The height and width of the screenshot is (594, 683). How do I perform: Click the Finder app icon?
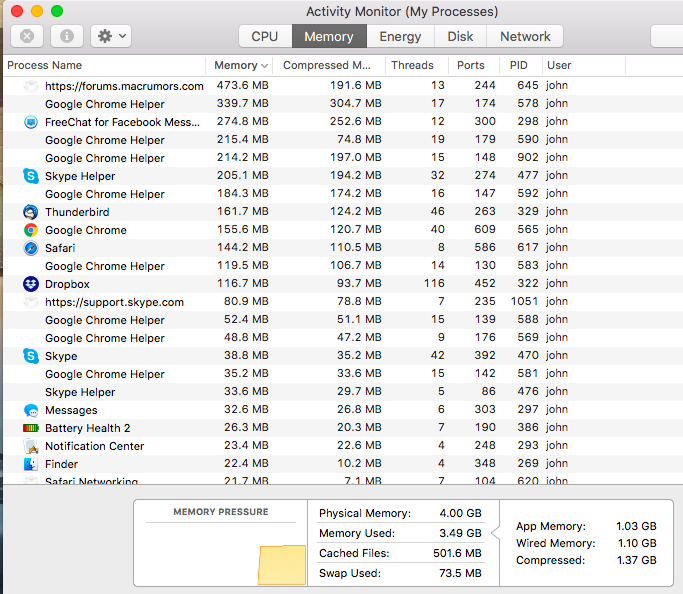pyautogui.click(x=30, y=464)
